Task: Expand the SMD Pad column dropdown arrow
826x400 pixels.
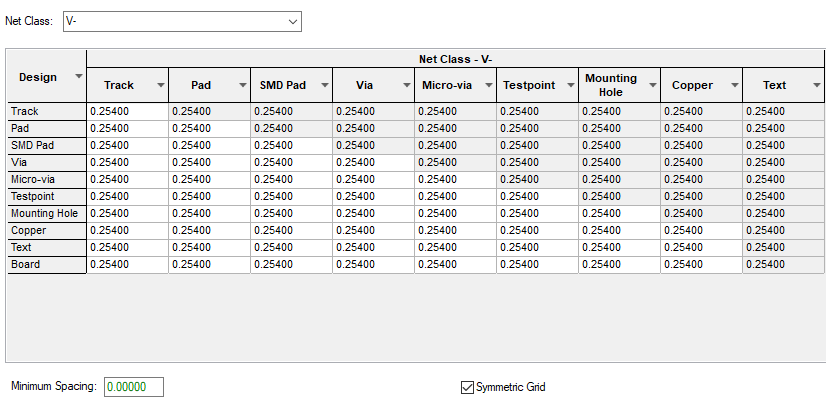Action: coord(324,86)
